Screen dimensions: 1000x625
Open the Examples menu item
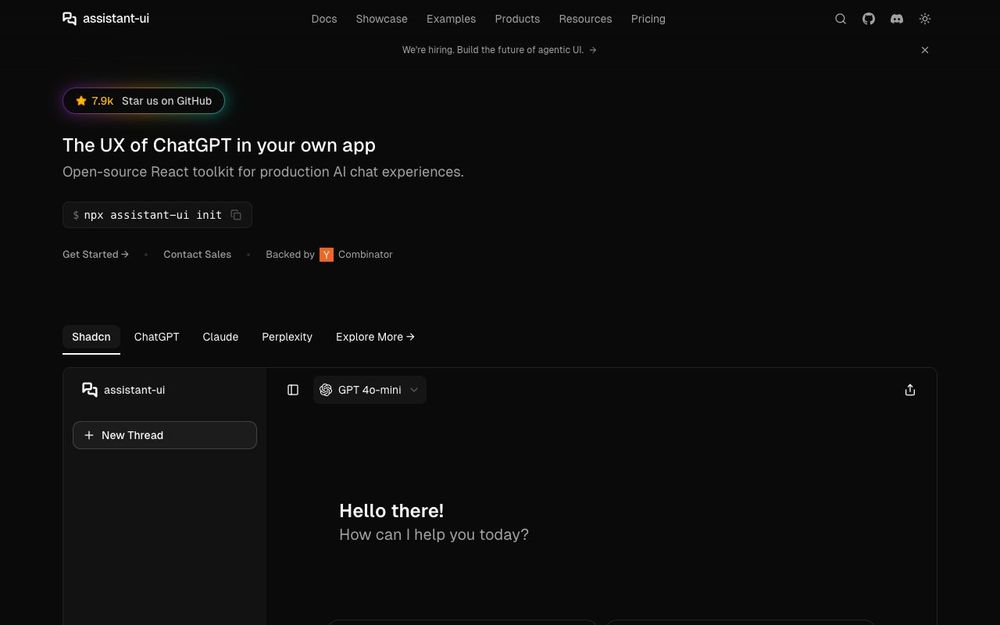(451, 19)
